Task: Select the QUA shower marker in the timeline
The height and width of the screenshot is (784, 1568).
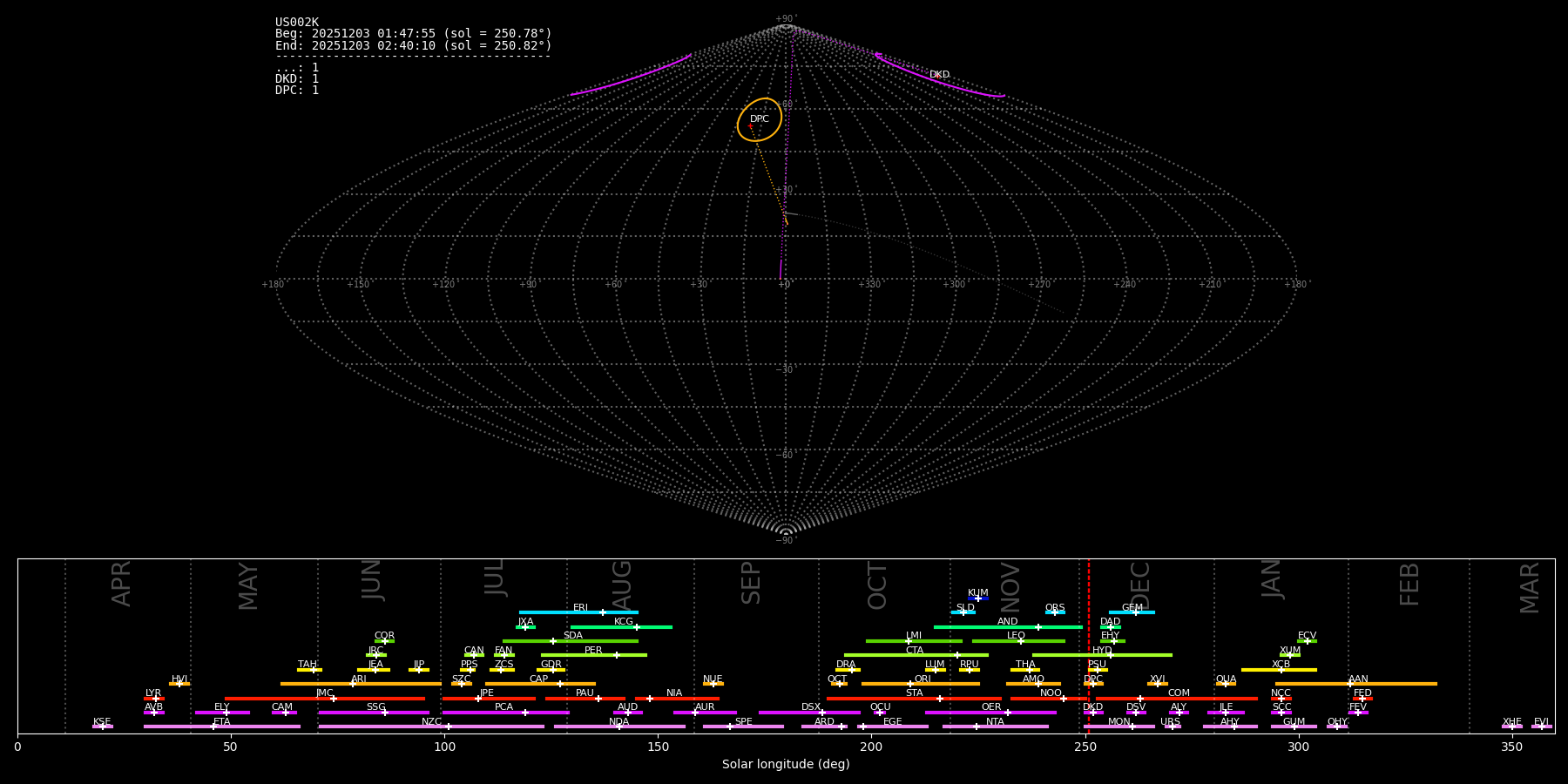Action: coord(1226,684)
